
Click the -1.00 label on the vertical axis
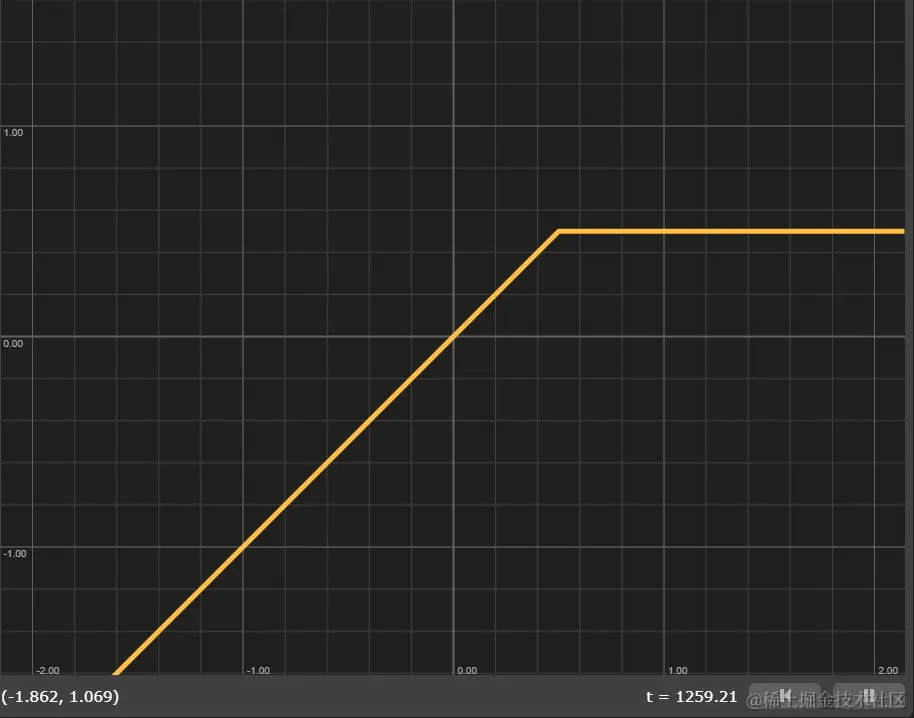pos(15,554)
